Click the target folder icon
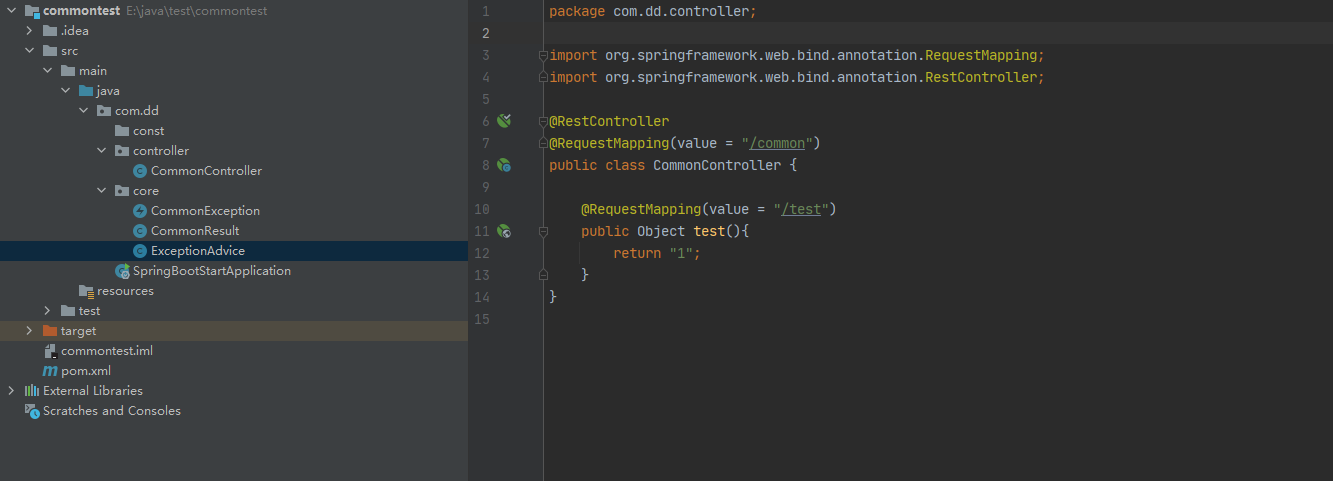This screenshot has width=1333, height=481. (x=50, y=331)
